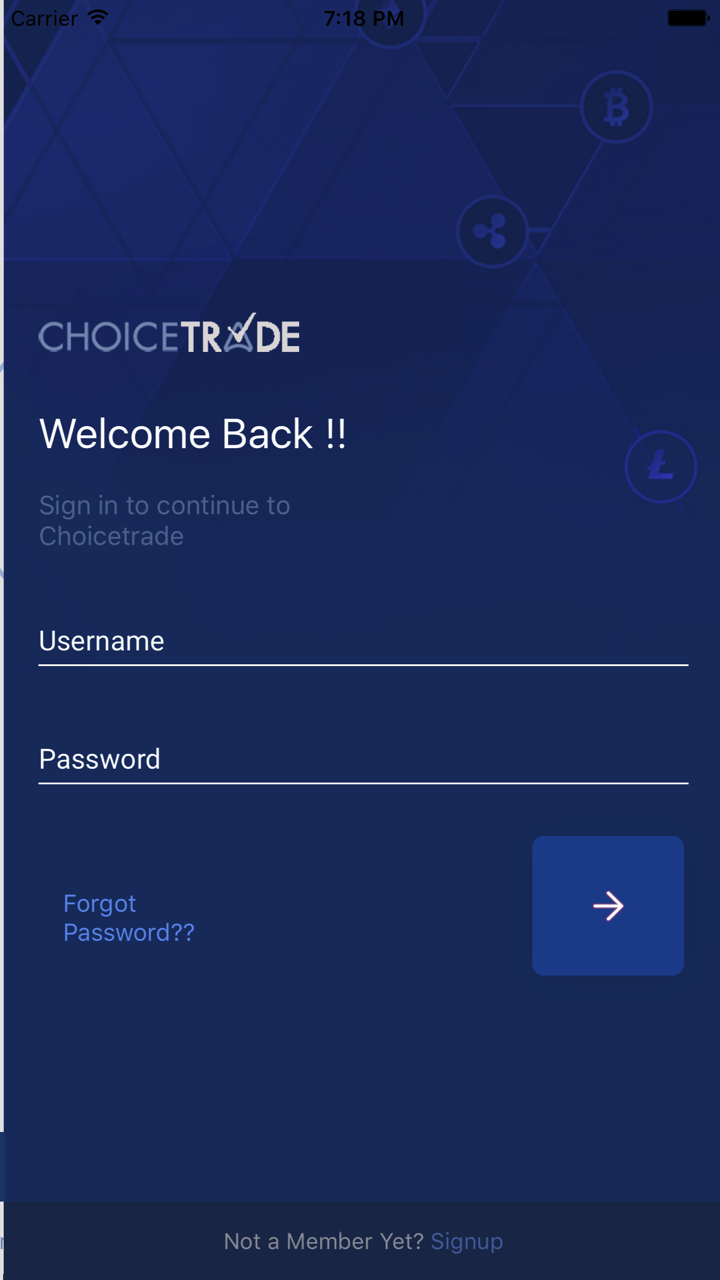Click the Password input field
The width and height of the screenshot is (720, 1280).
tap(363, 759)
